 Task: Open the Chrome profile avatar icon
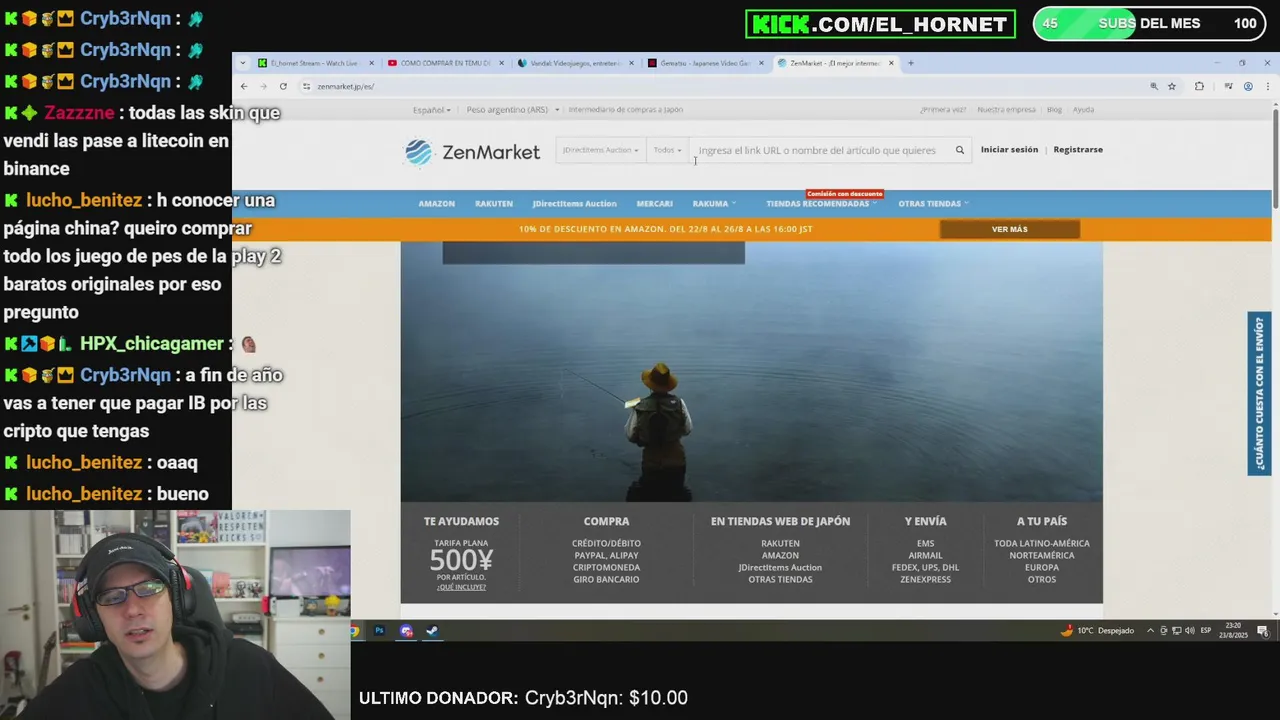tap(1248, 86)
